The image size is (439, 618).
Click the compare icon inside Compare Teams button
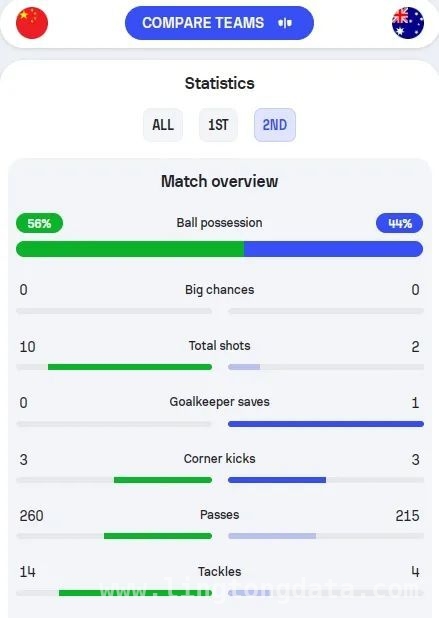coord(285,23)
